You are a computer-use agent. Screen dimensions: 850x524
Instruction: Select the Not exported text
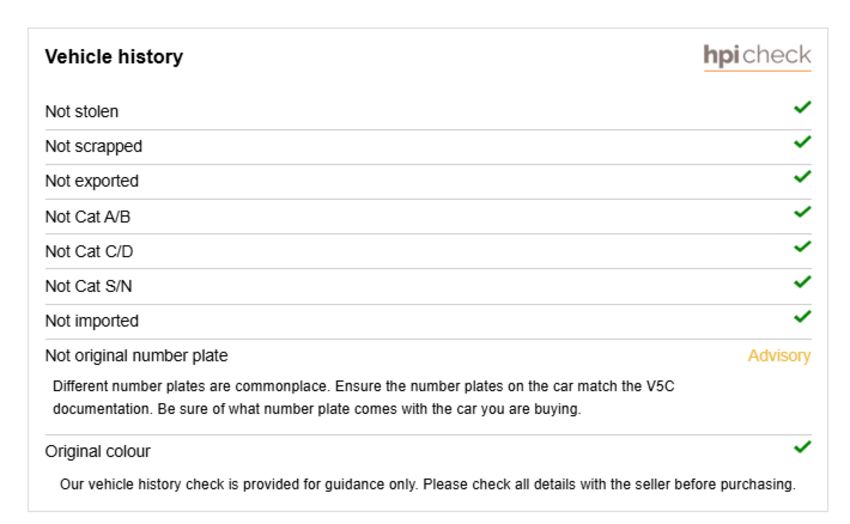pyautogui.click(x=92, y=182)
